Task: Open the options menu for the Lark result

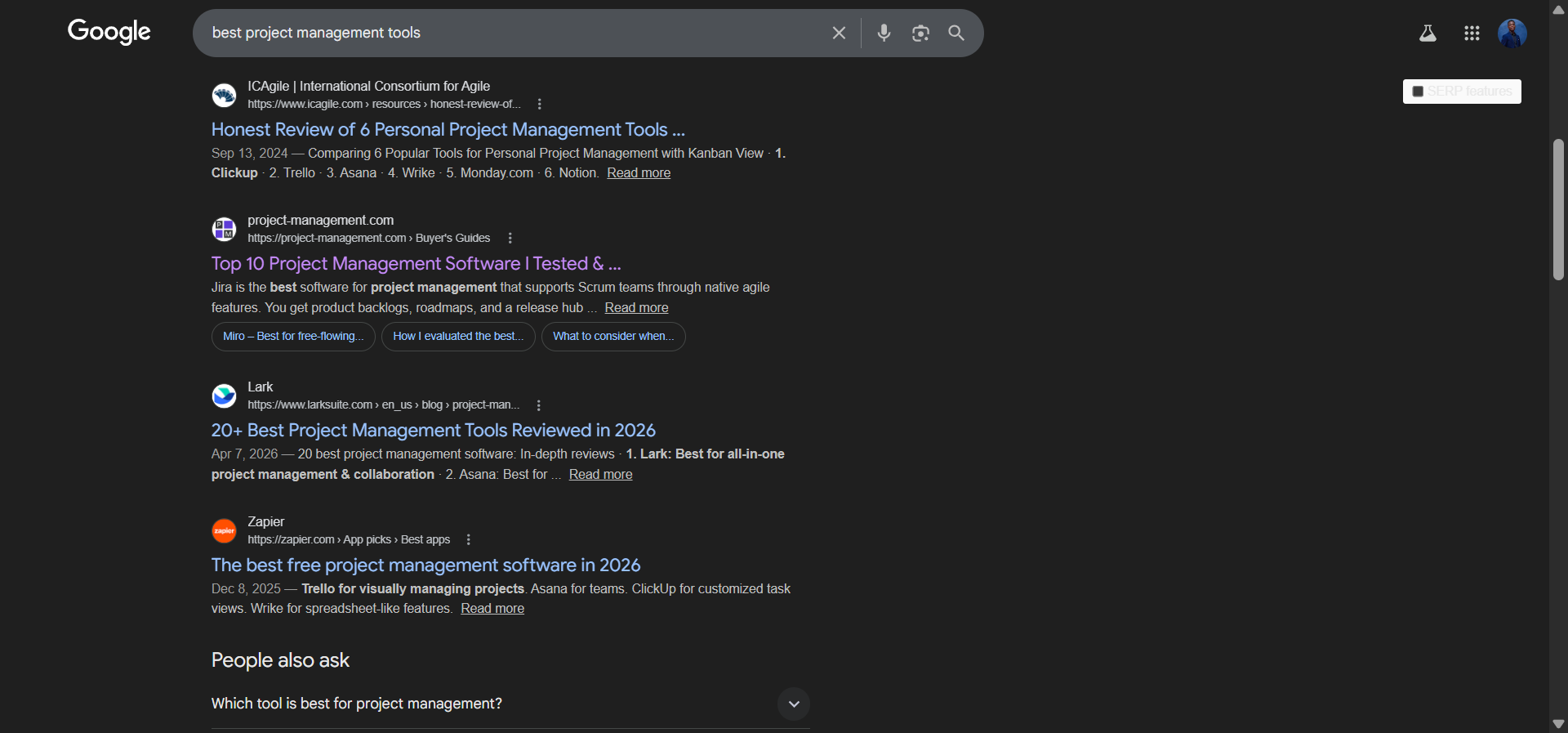Action: click(x=538, y=405)
